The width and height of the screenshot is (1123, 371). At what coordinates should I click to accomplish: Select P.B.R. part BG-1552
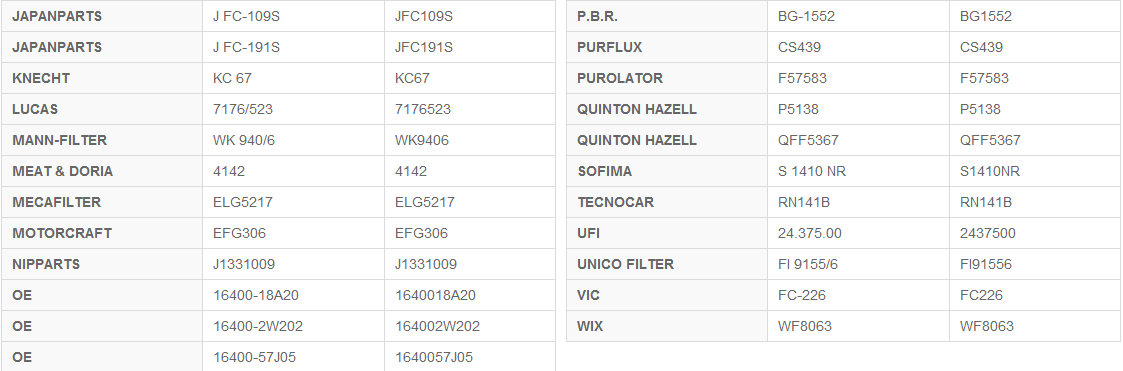pyautogui.click(x=806, y=16)
